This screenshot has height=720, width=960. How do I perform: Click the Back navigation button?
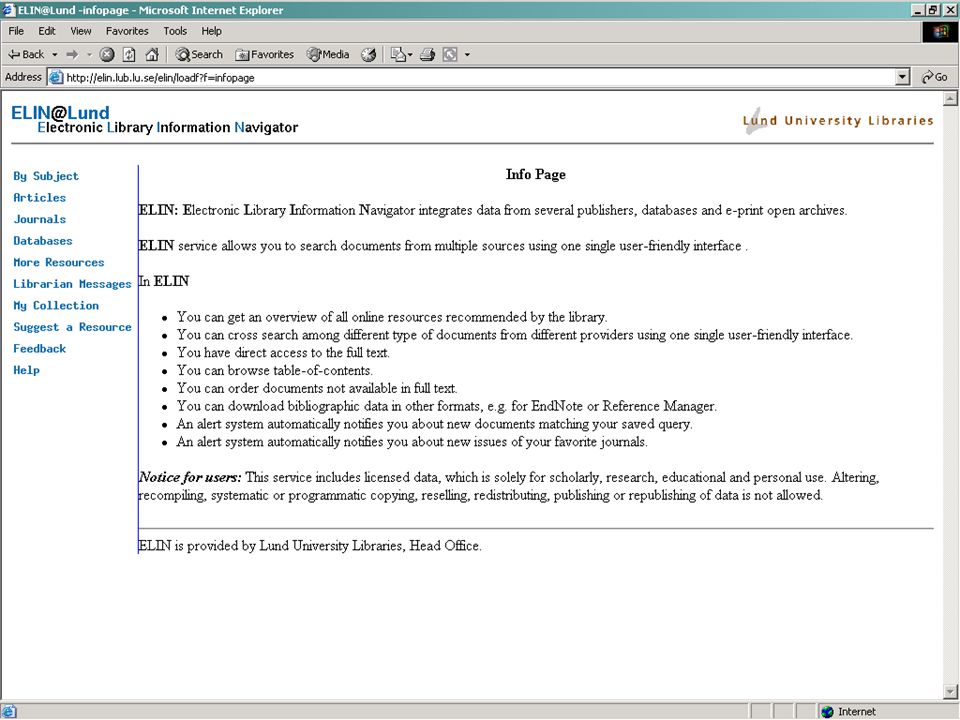tap(26, 54)
